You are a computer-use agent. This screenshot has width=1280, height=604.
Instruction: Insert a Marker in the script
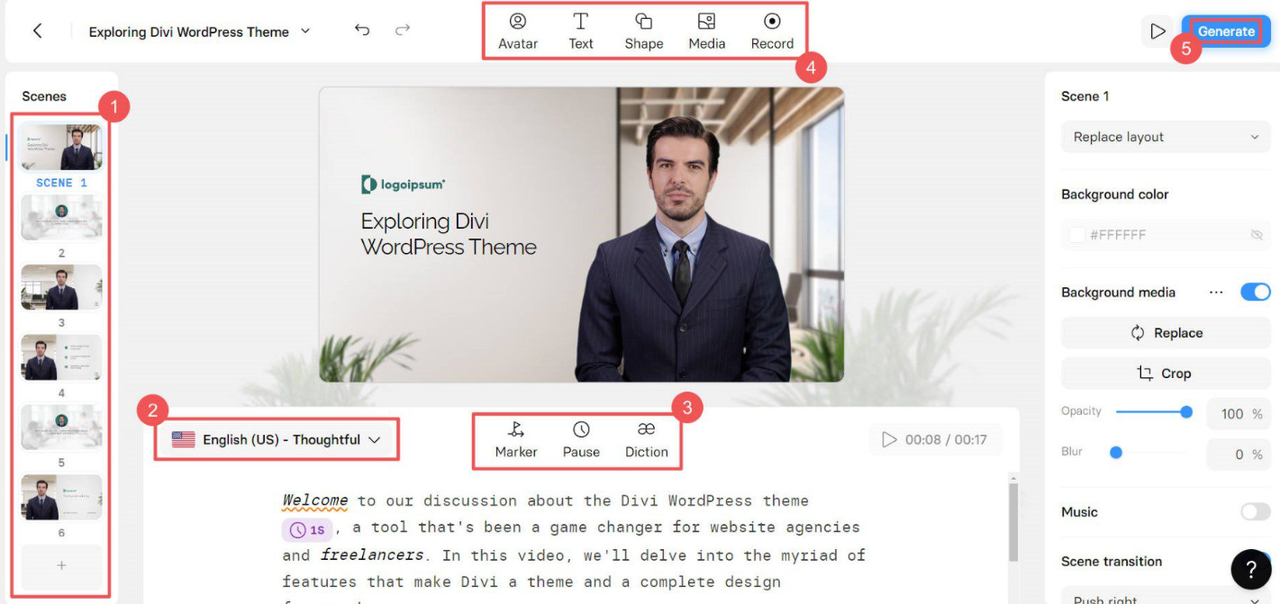(x=516, y=439)
